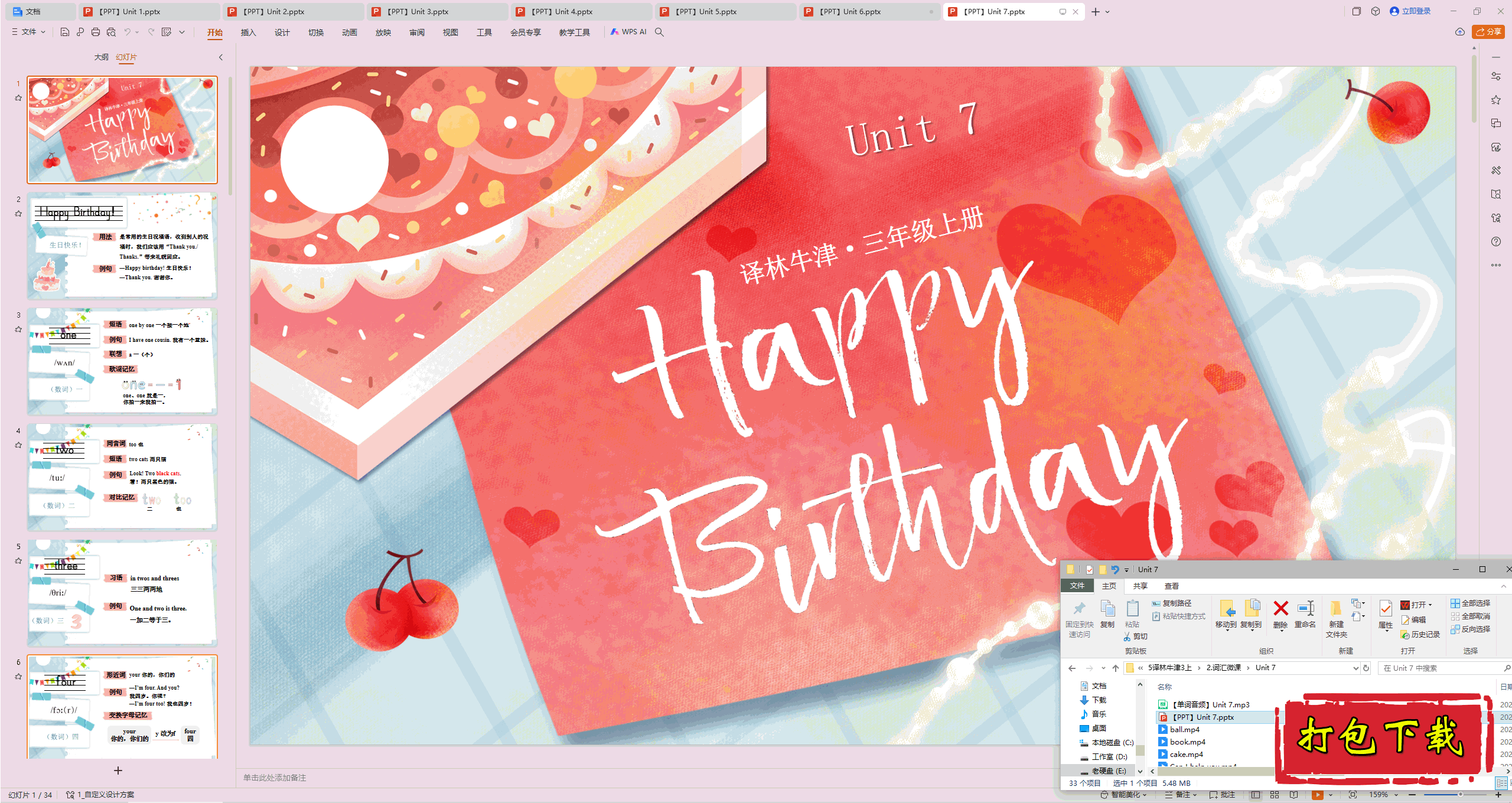Click Rename icon in Explorer ribbon
1512x803 pixels.
click(x=1305, y=614)
